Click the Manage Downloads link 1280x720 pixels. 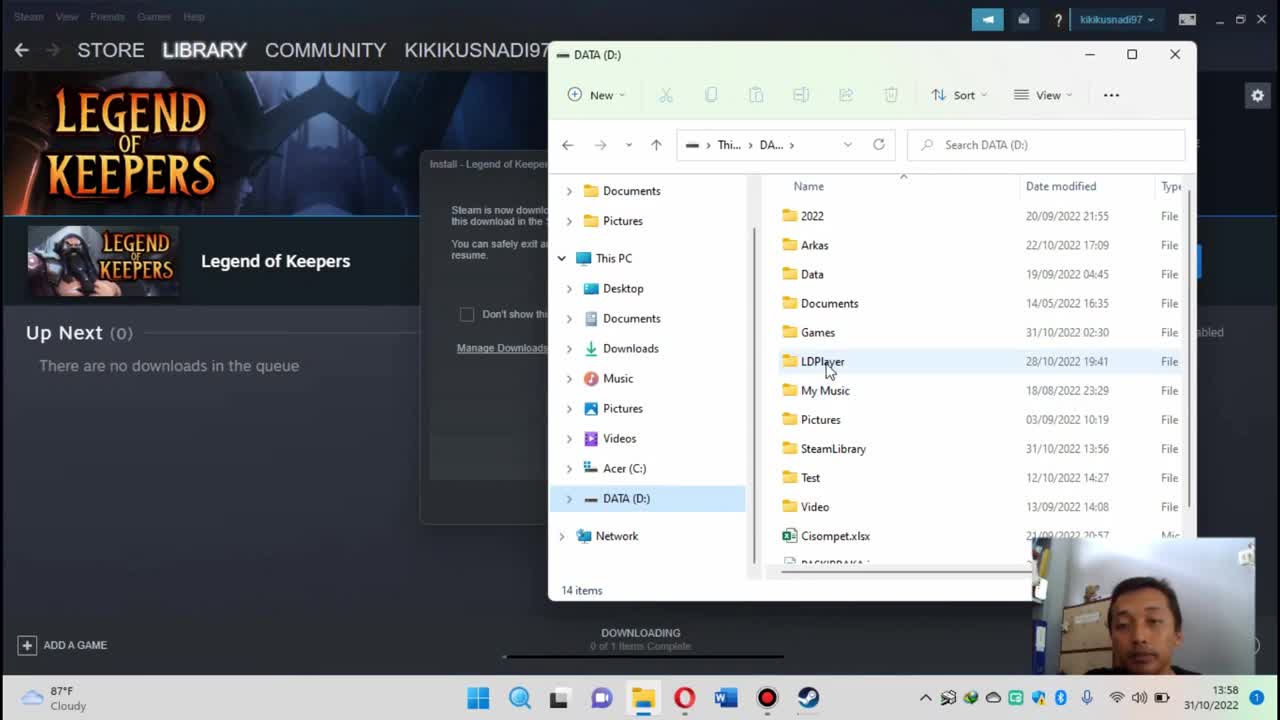502,348
